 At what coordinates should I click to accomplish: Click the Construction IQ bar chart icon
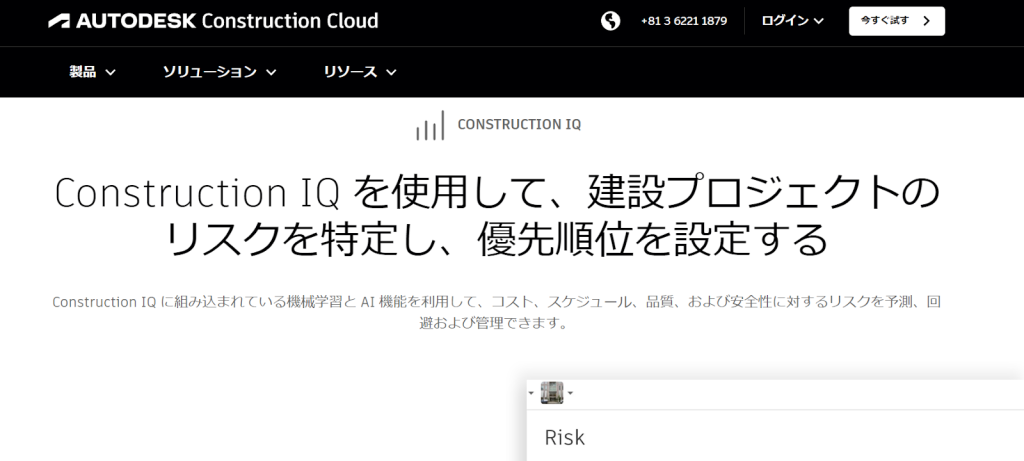click(x=430, y=125)
